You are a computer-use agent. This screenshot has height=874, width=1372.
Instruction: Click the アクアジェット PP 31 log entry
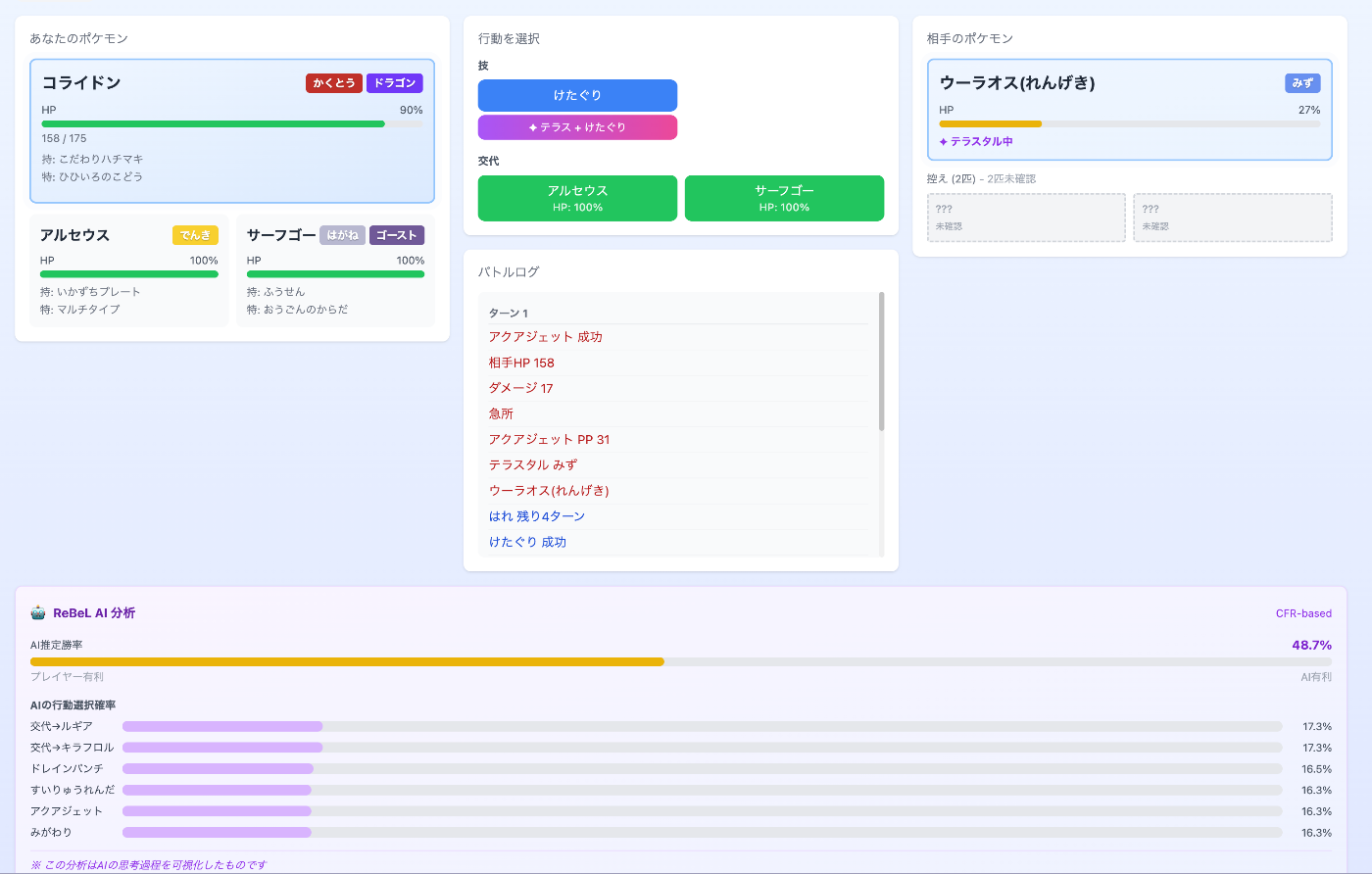(549, 439)
